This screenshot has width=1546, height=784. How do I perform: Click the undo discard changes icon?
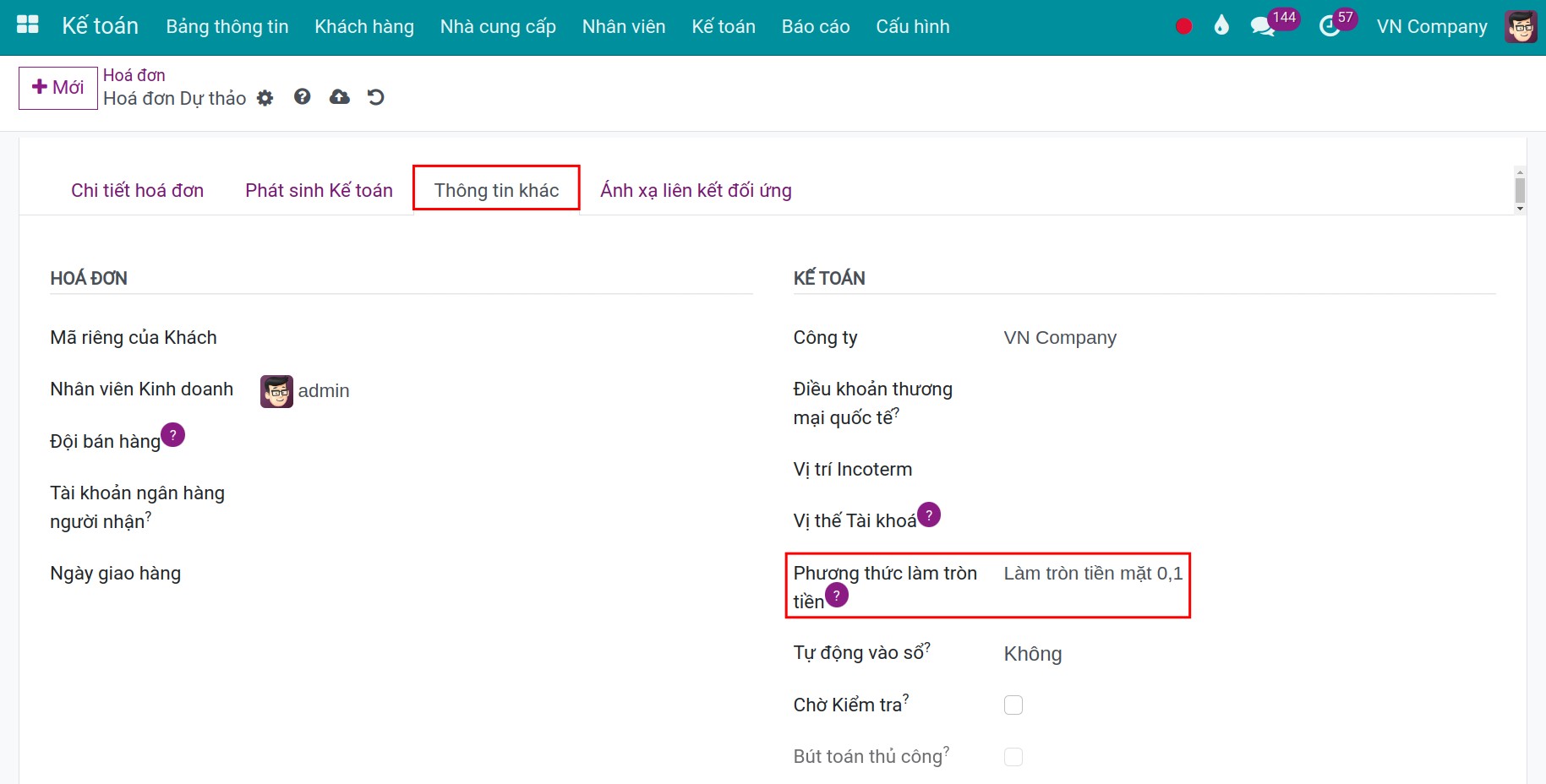click(376, 97)
